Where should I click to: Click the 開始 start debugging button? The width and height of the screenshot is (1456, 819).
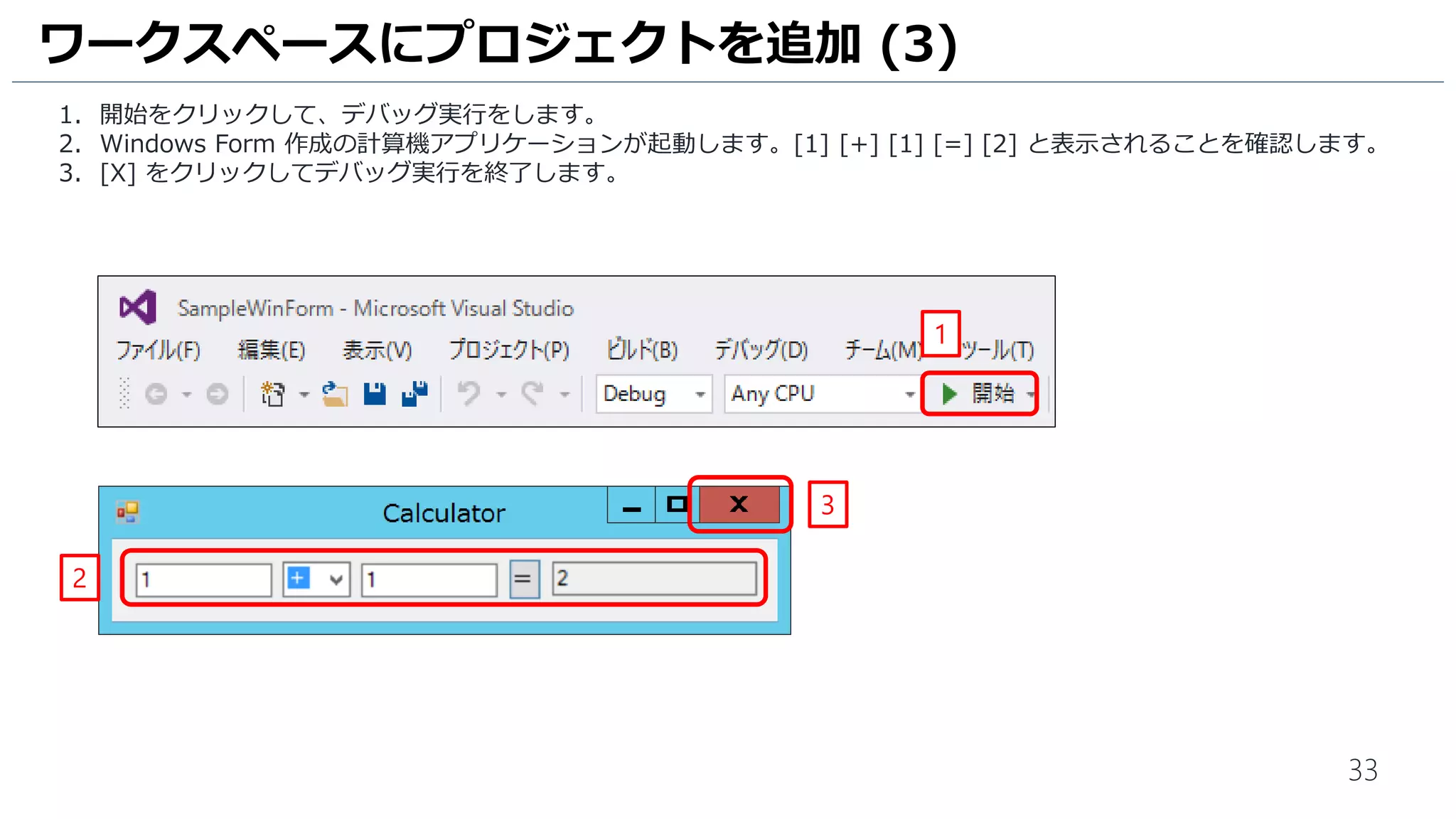(978, 393)
